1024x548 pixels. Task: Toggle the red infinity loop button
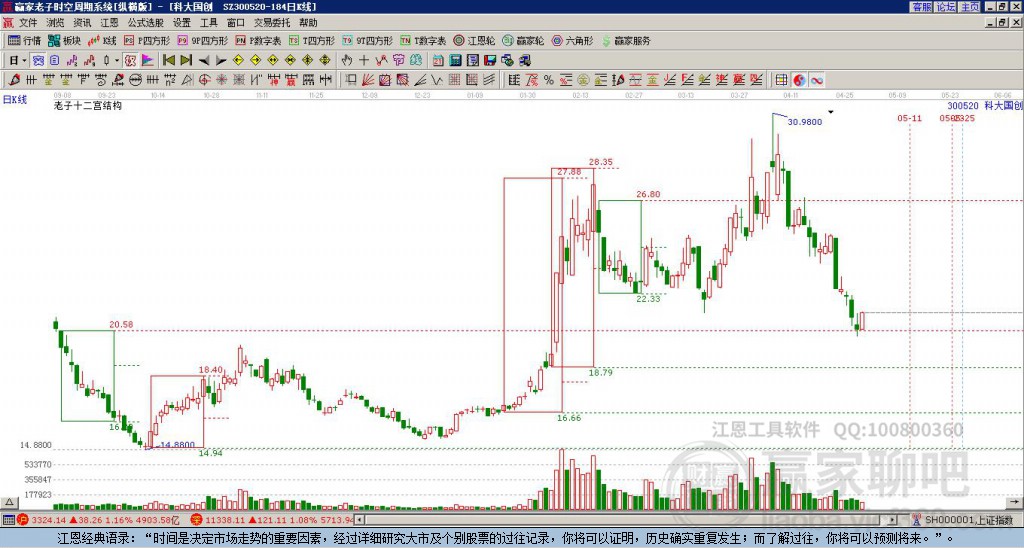click(x=816, y=80)
